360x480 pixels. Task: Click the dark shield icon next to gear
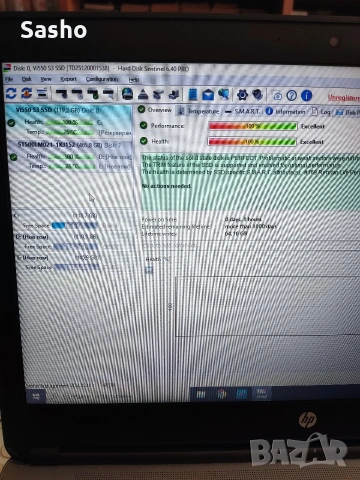click(x=257, y=95)
